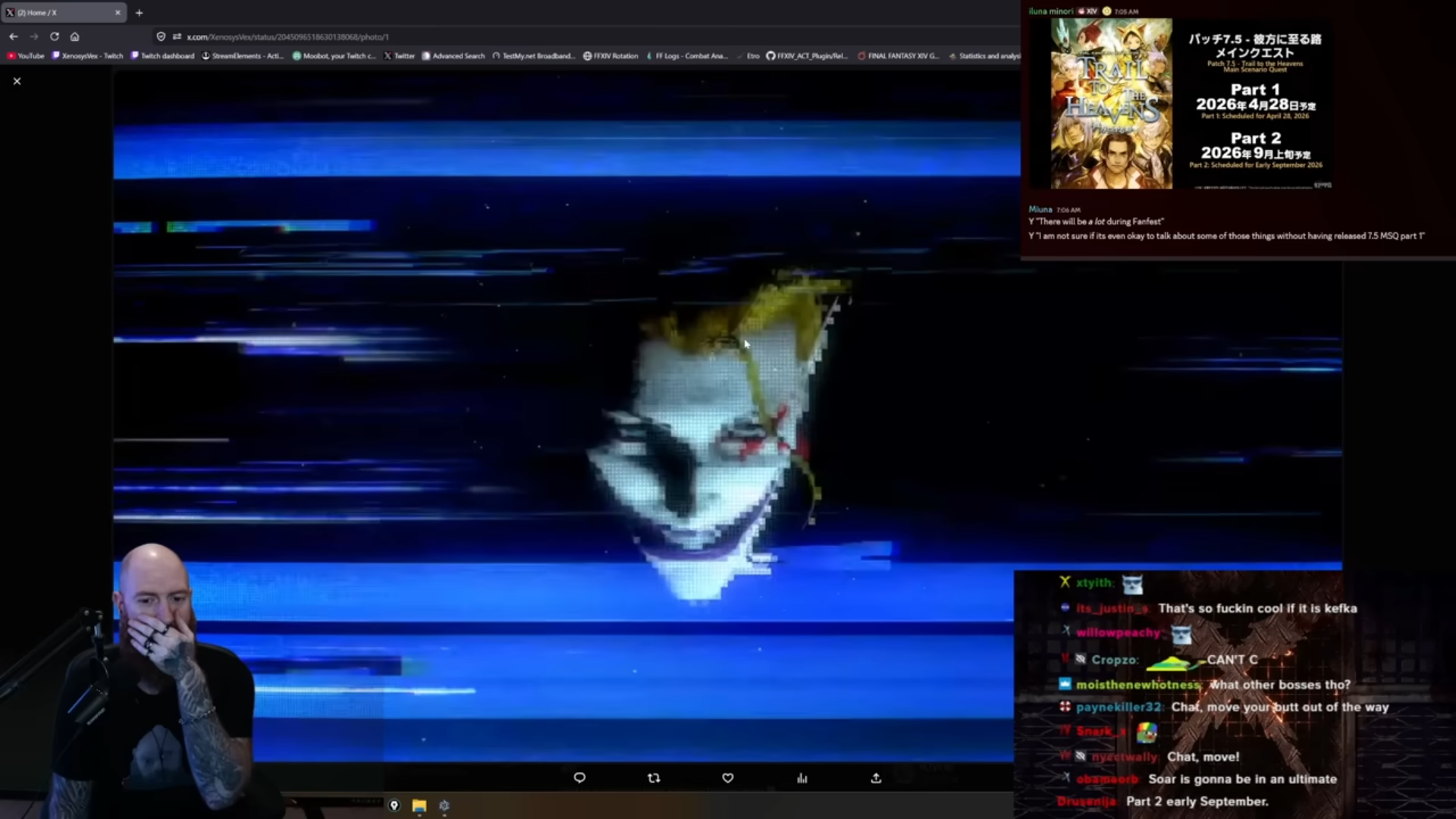Open the view analytics bar icon
This screenshot has width=1456, height=819.
tap(802, 778)
